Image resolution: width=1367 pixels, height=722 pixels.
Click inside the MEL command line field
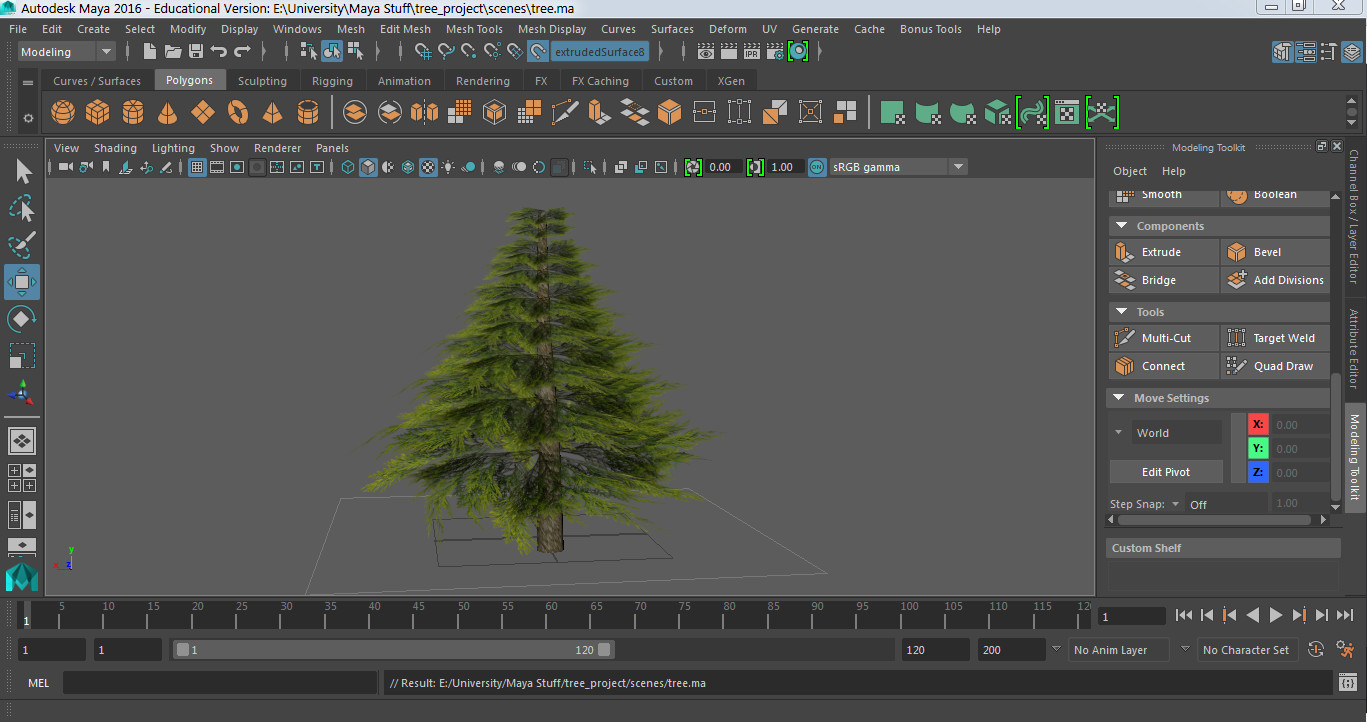coord(220,682)
